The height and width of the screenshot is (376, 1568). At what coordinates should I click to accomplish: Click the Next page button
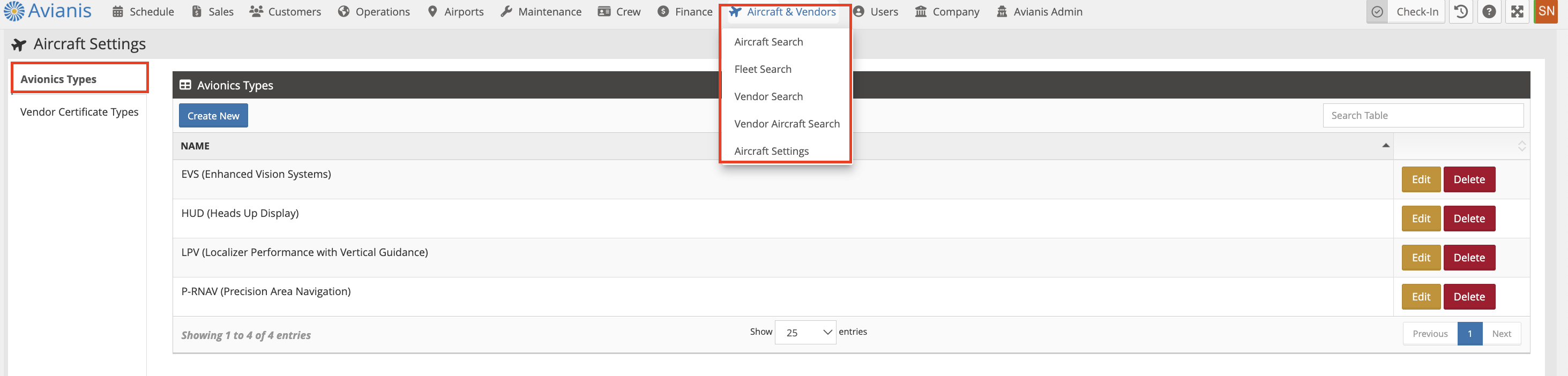[1501, 333]
